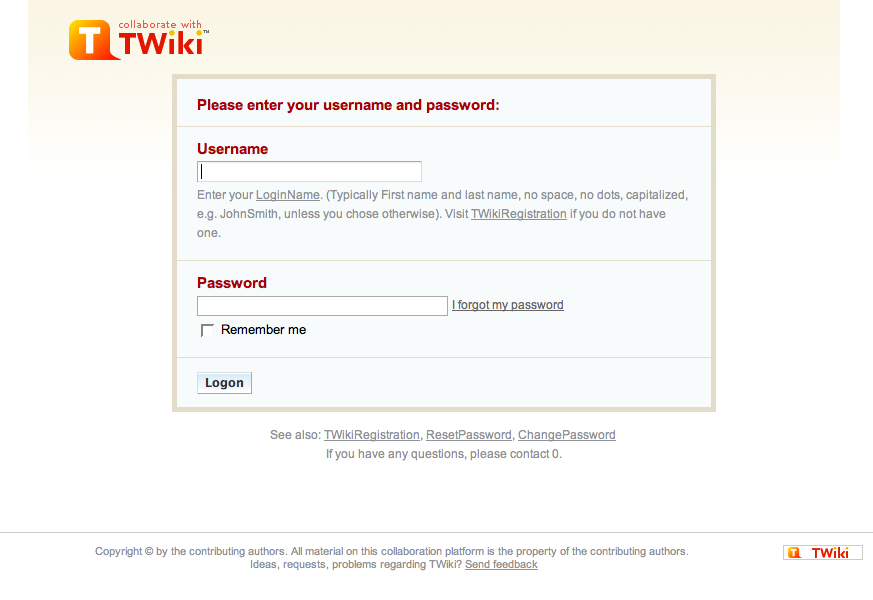The height and width of the screenshot is (600, 873).
Task: Click the copyright notice in the footer
Action: [390, 550]
